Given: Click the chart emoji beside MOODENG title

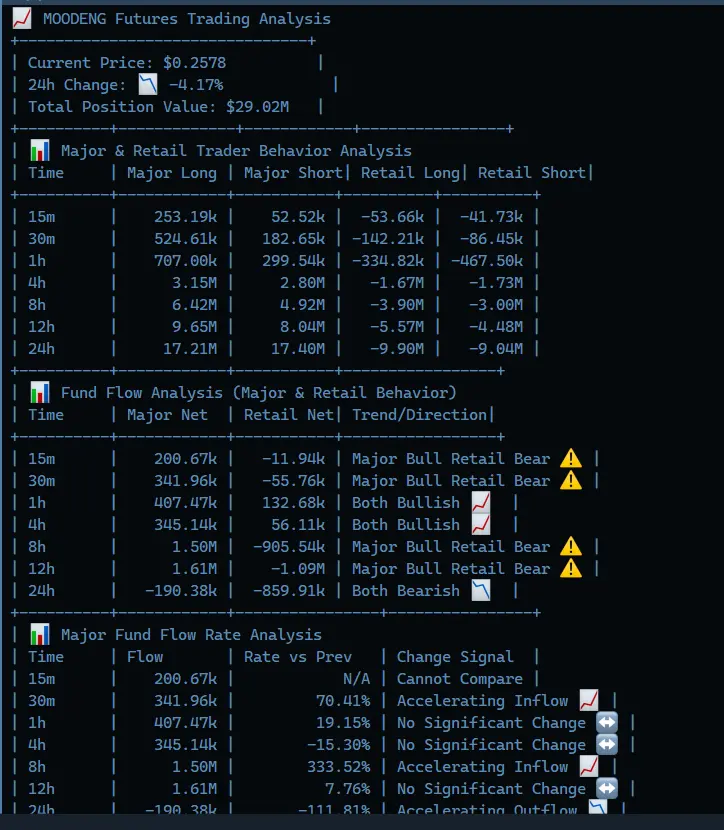Looking at the screenshot, I should pyautogui.click(x=22, y=19).
